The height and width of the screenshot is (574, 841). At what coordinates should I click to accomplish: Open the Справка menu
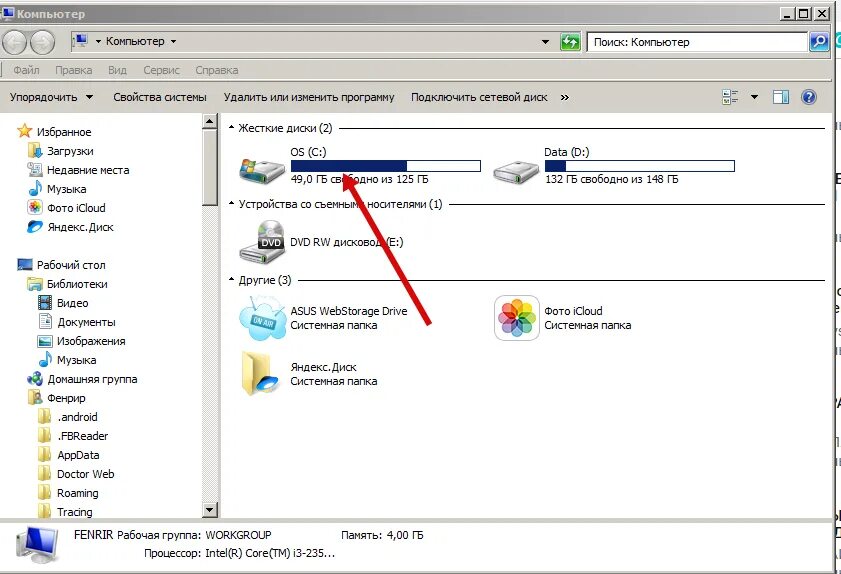(217, 70)
